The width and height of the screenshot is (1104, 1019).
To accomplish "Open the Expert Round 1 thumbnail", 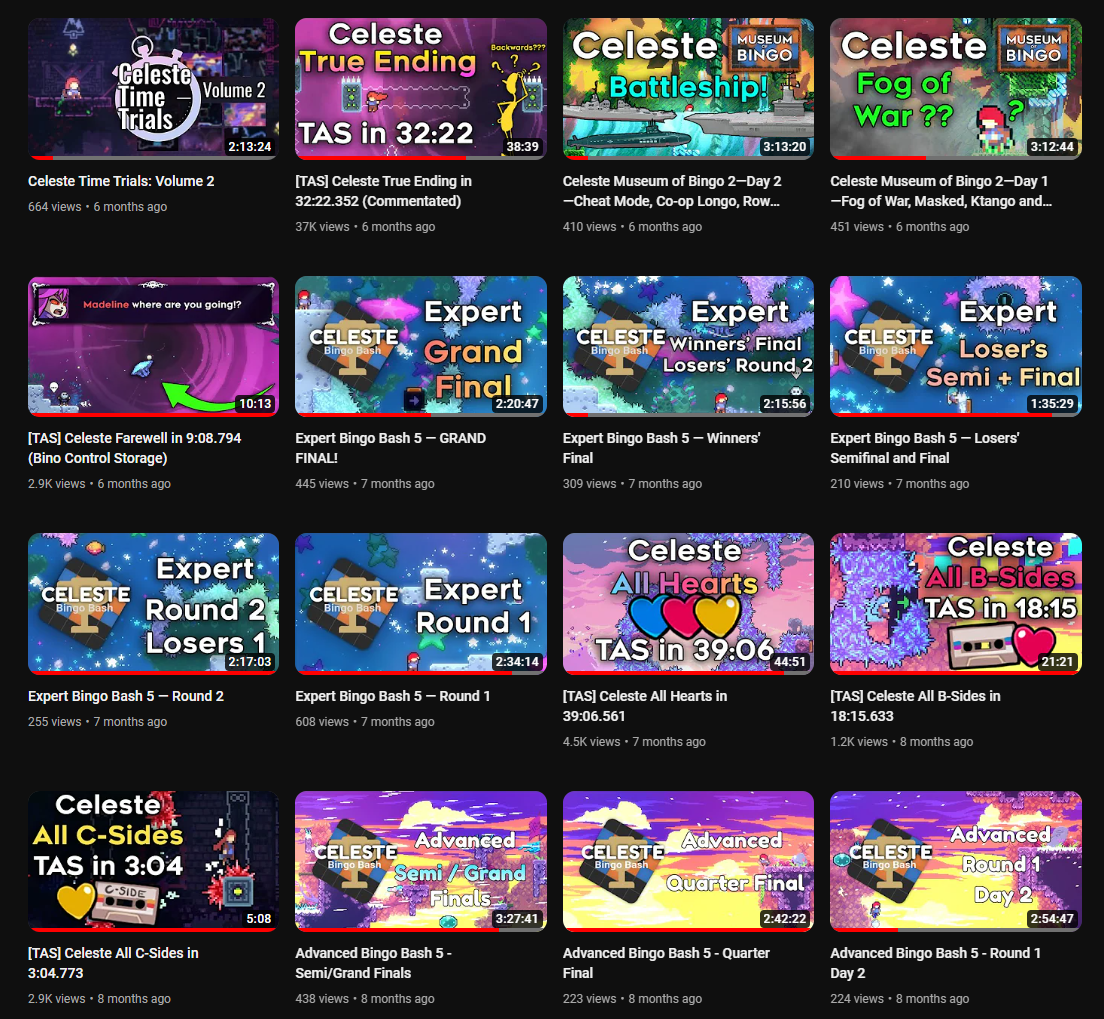I will (420, 604).
